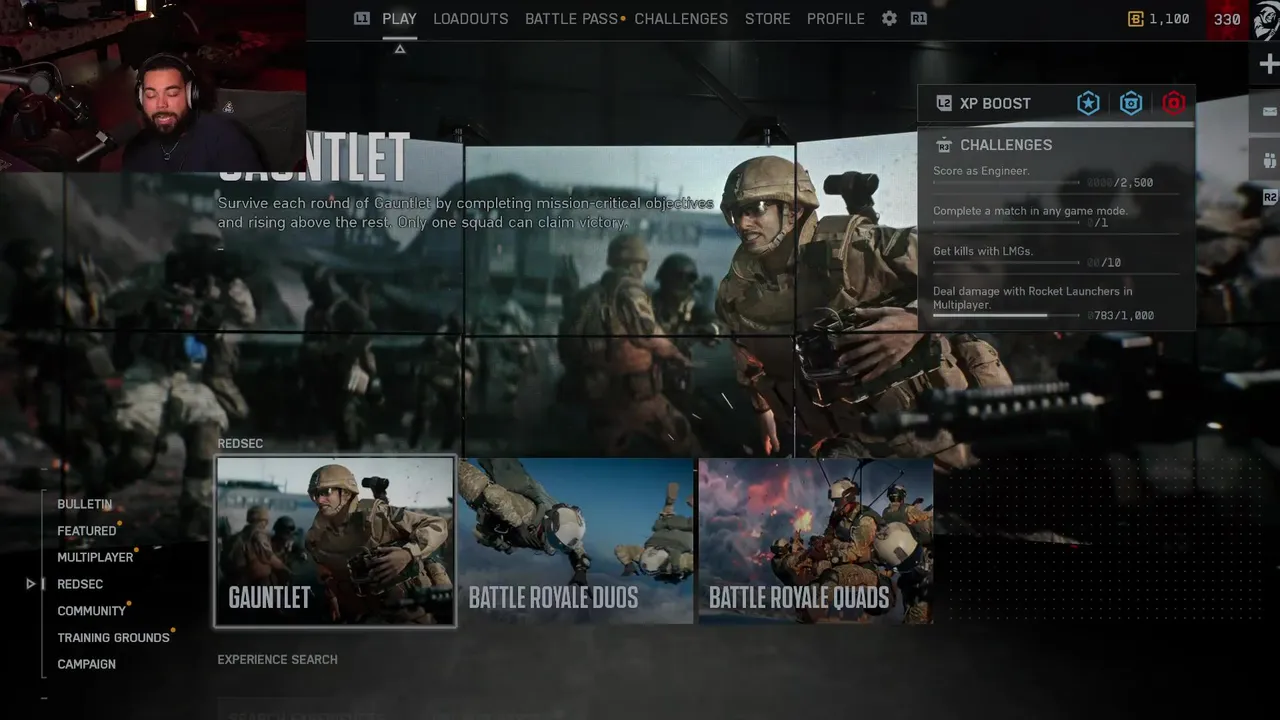This screenshot has width=1280, height=720.
Task: Open the BATTLE PASS tab
Action: point(571,19)
